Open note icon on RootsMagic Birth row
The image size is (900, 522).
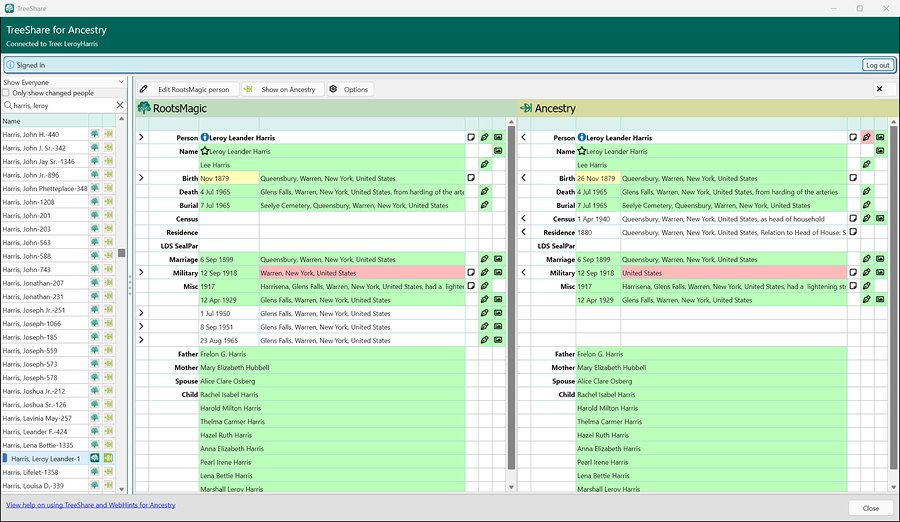coord(471,178)
